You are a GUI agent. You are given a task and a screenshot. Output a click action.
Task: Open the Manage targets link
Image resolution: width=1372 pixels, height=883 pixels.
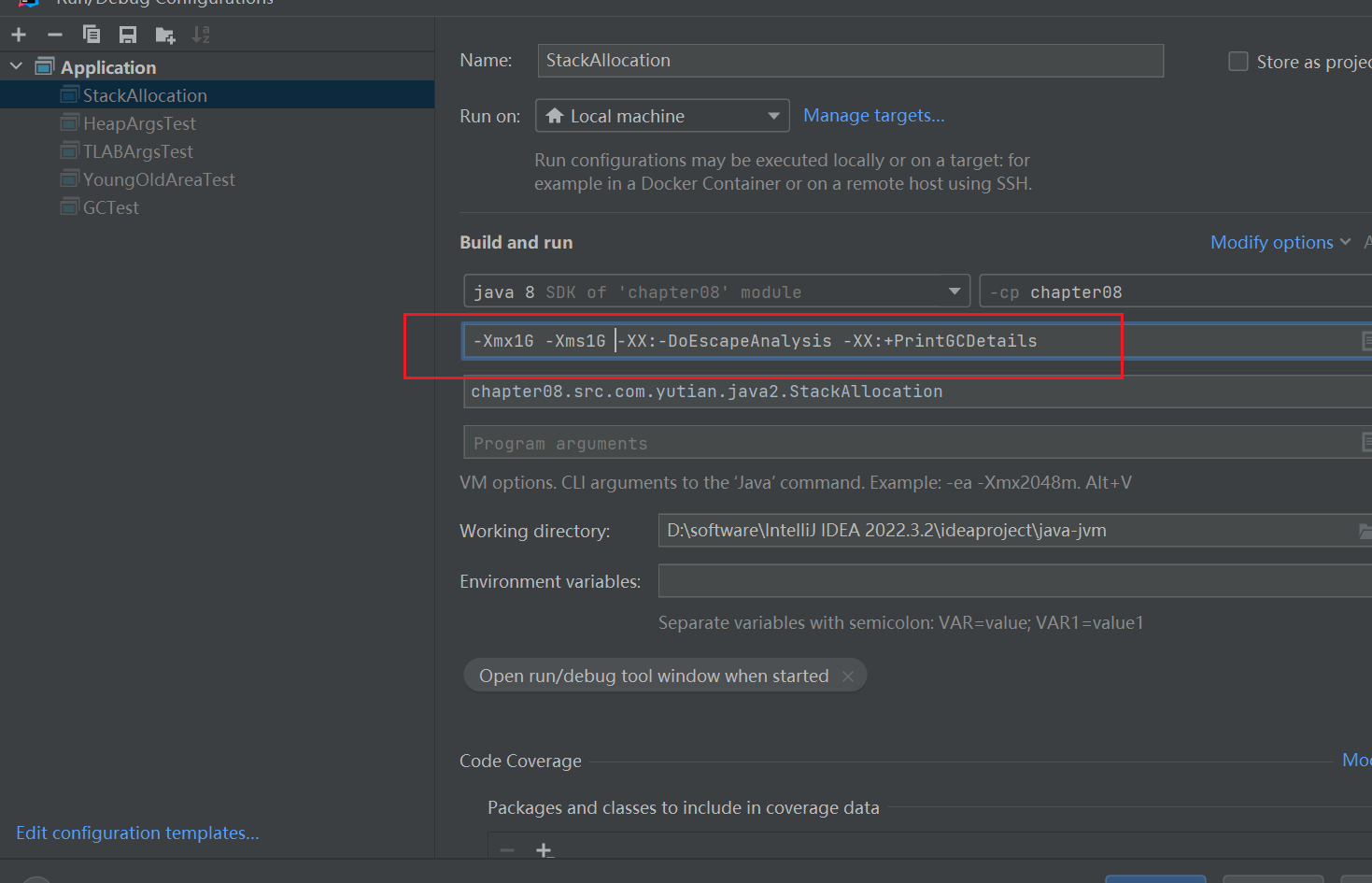873,115
